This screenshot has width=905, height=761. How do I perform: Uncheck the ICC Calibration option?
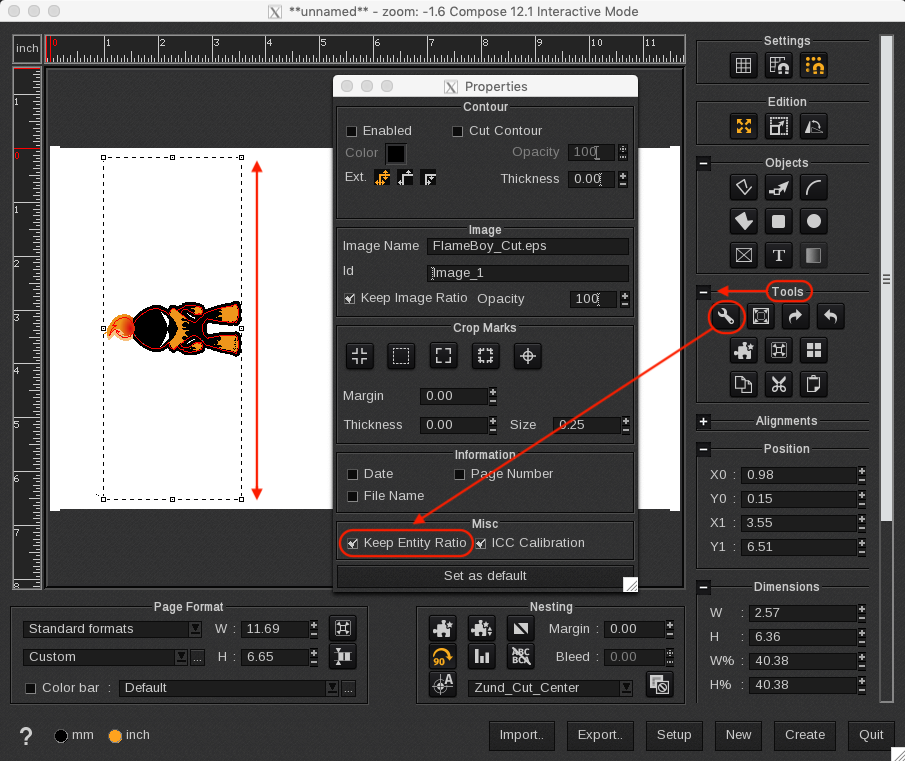[481, 543]
